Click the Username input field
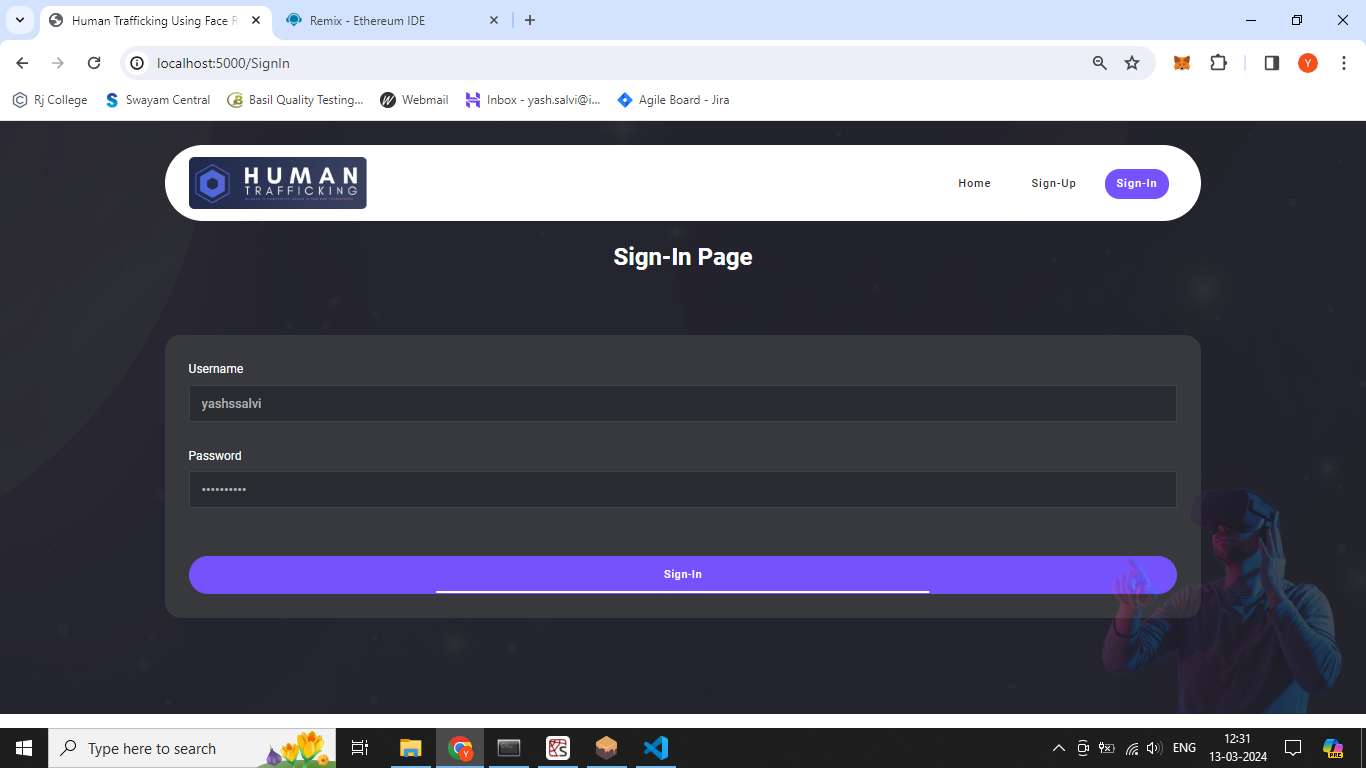The image size is (1366, 768). [x=682, y=404]
